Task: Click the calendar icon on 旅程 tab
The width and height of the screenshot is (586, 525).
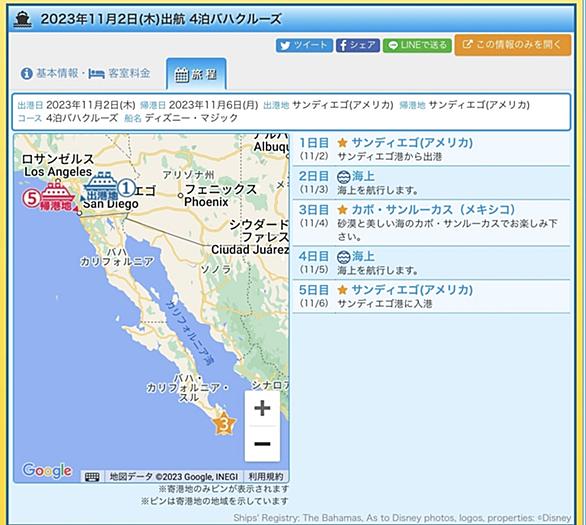Action: pyautogui.click(x=182, y=75)
